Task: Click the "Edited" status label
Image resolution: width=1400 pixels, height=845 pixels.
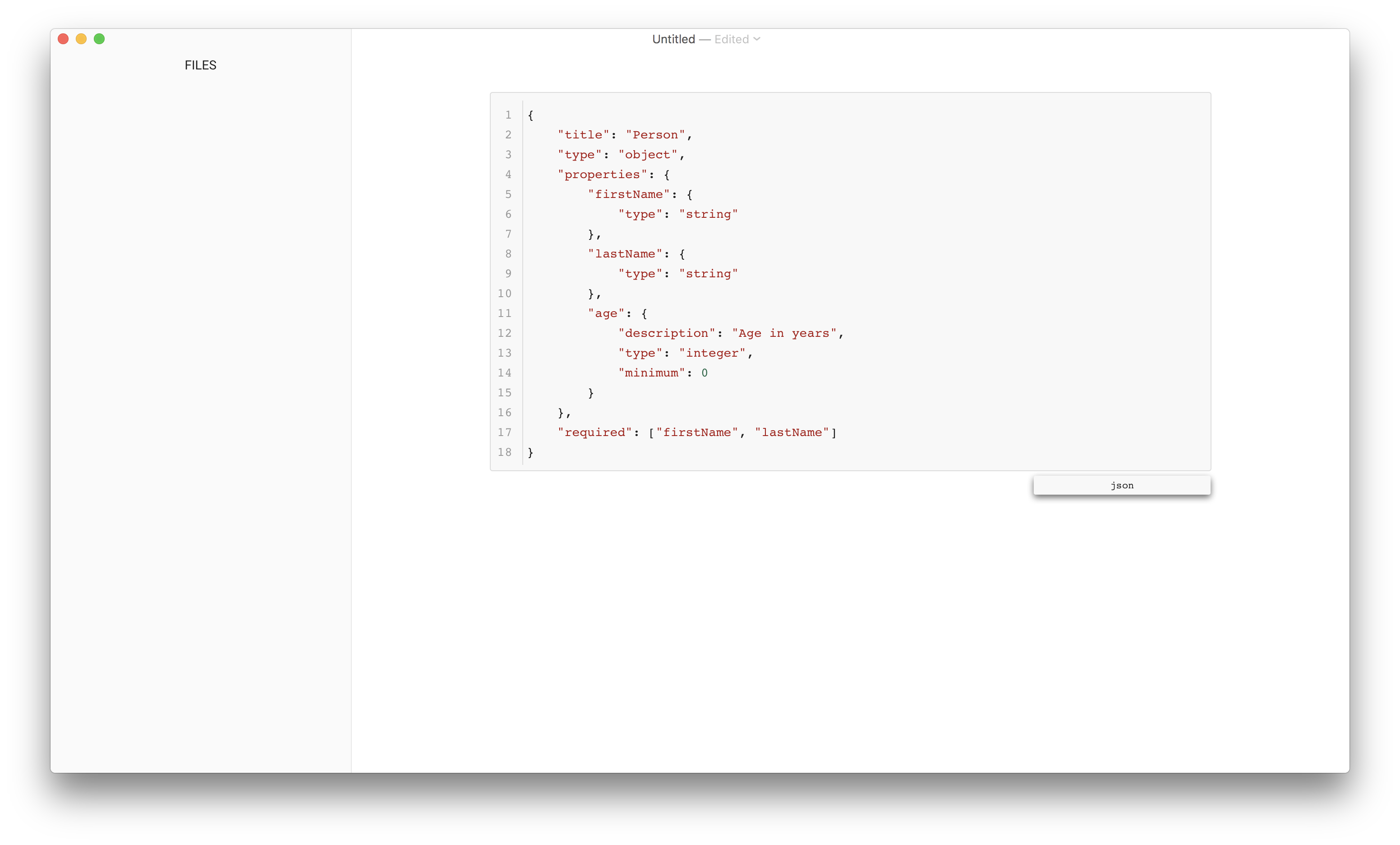Action: tap(732, 39)
